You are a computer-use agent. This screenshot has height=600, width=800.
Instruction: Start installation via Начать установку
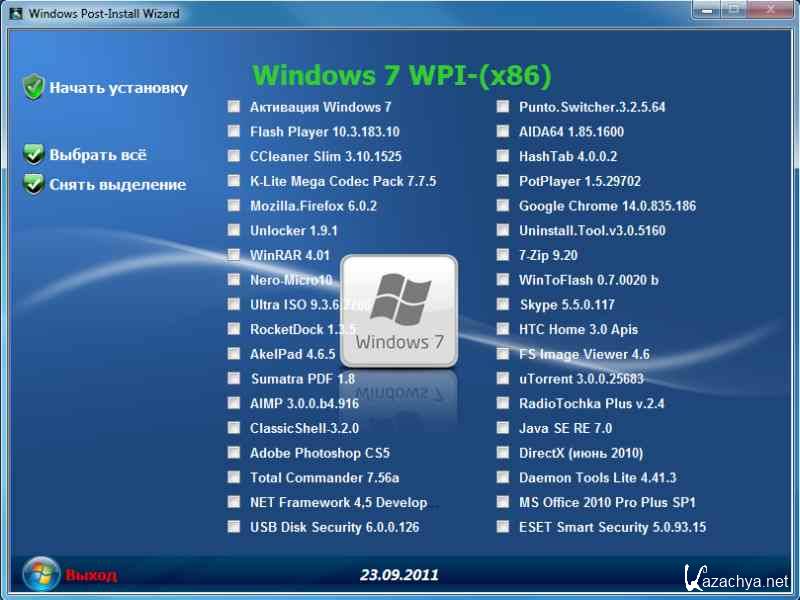(x=118, y=88)
